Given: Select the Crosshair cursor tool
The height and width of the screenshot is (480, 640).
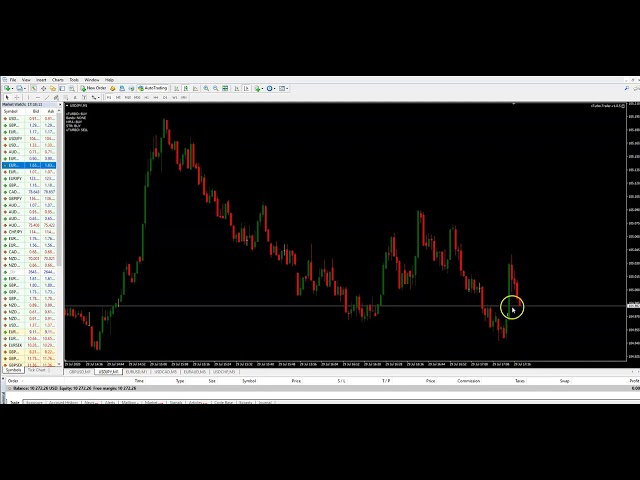Looking at the screenshot, I should (16, 97).
